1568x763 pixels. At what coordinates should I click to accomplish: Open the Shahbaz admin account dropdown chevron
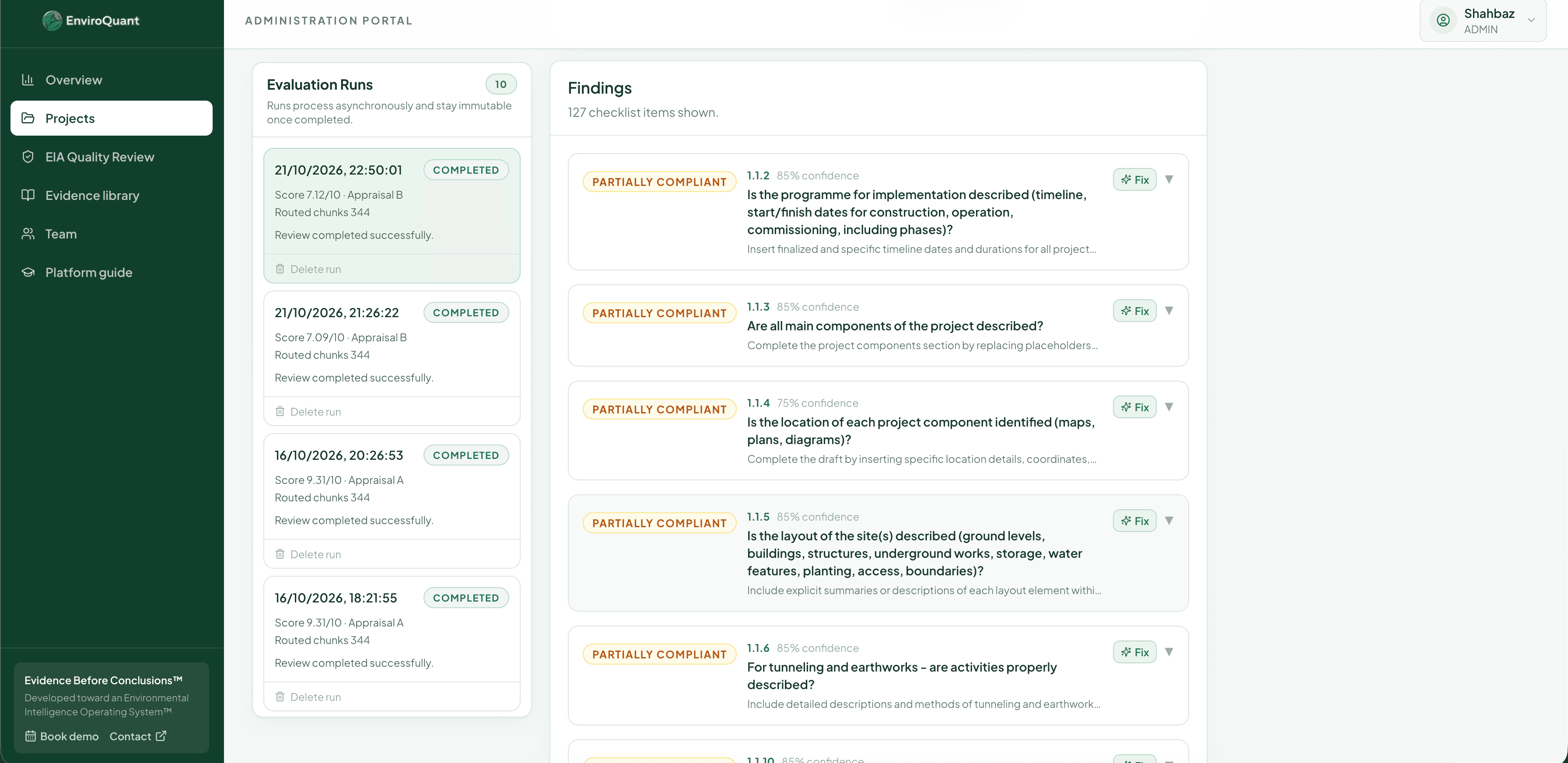point(1531,20)
